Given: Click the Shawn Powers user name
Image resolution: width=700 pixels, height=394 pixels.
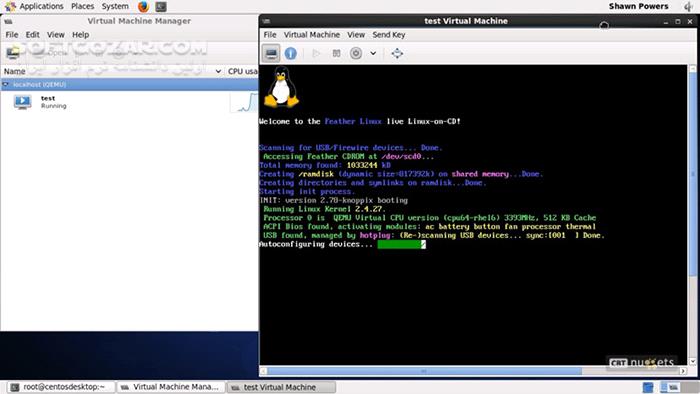Looking at the screenshot, I should [x=638, y=6].
